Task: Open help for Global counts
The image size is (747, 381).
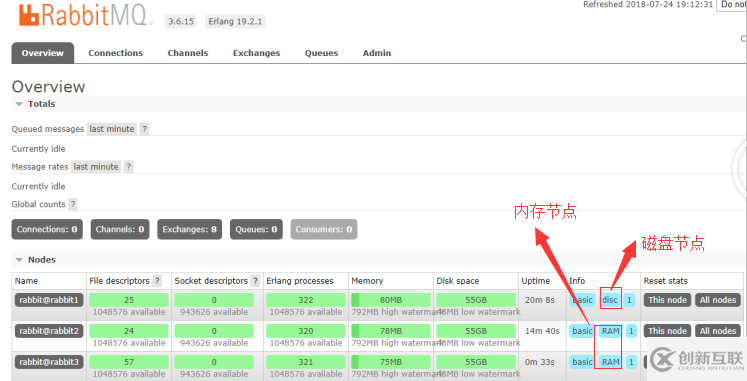Action: click(x=73, y=204)
